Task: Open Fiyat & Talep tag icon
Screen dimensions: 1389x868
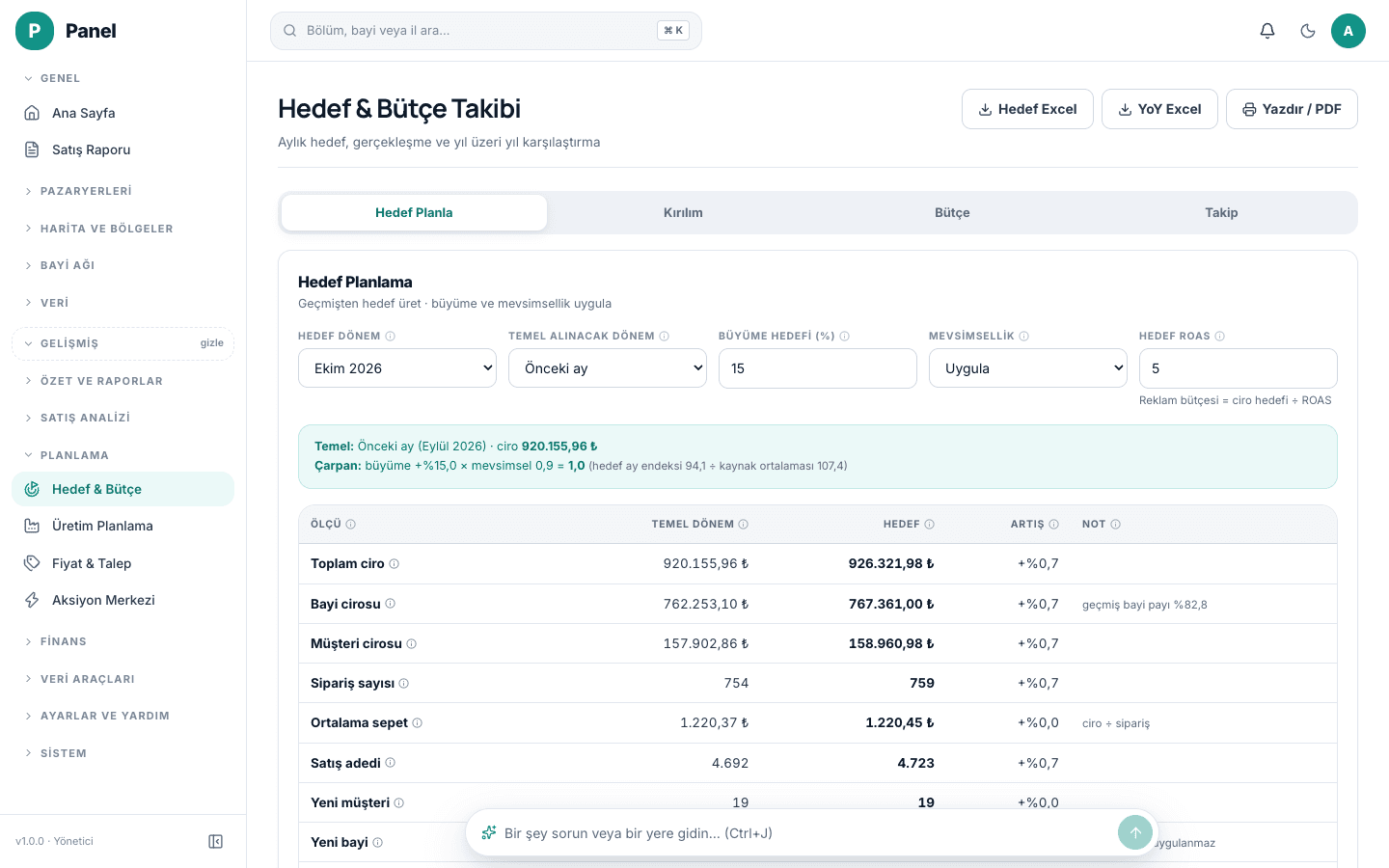Action: click(x=32, y=563)
